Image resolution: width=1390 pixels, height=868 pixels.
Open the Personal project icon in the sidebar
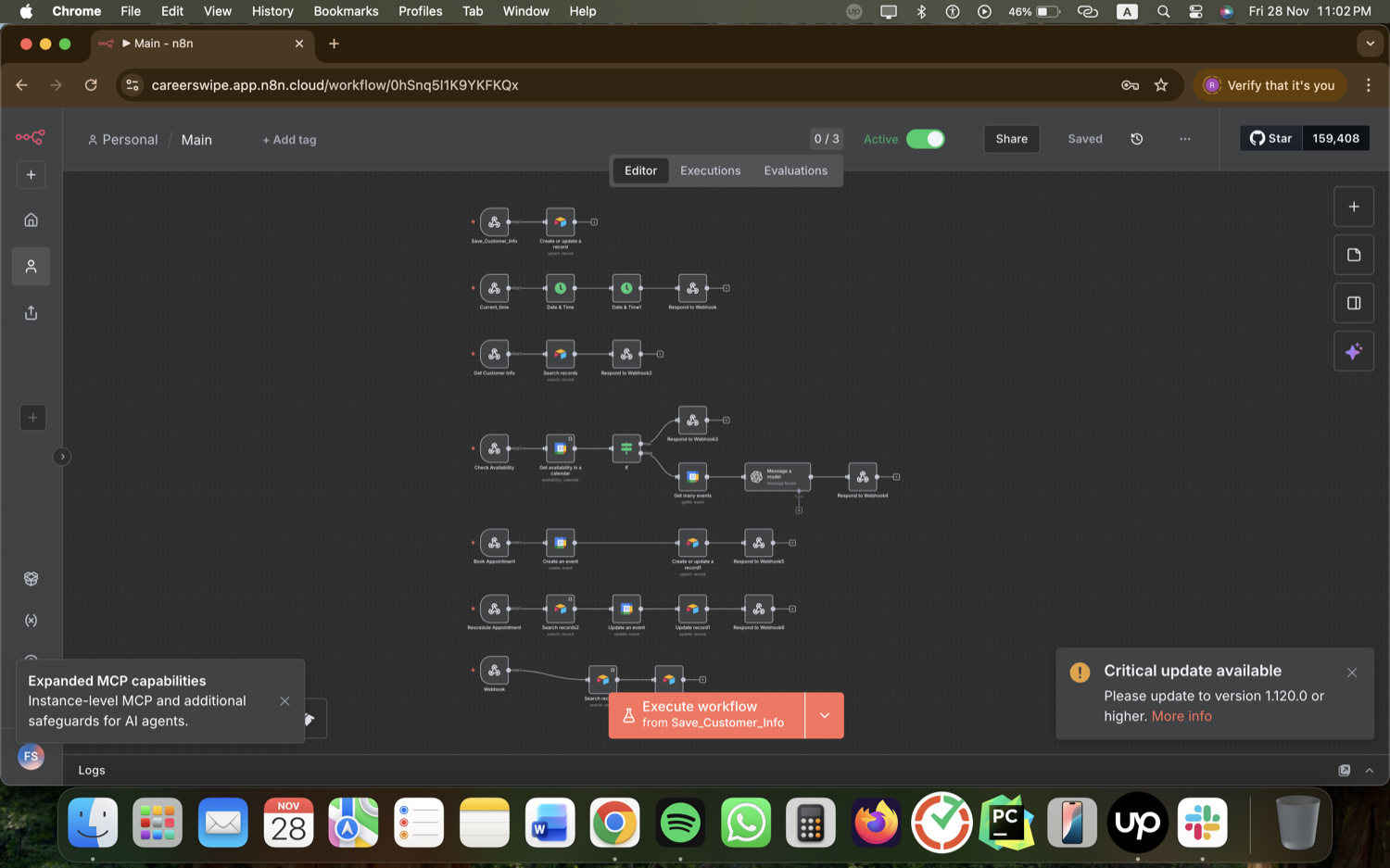[x=31, y=267]
